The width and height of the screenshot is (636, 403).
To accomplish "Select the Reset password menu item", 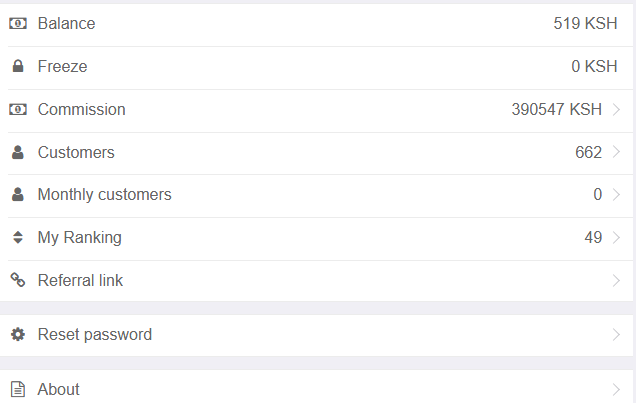I will pos(95,334).
